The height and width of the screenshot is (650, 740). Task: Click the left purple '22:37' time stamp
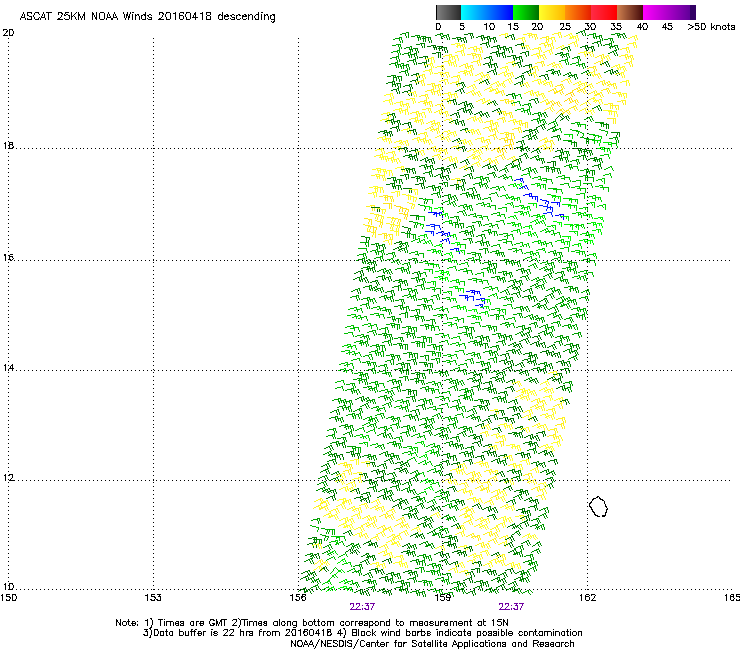tap(362, 607)
